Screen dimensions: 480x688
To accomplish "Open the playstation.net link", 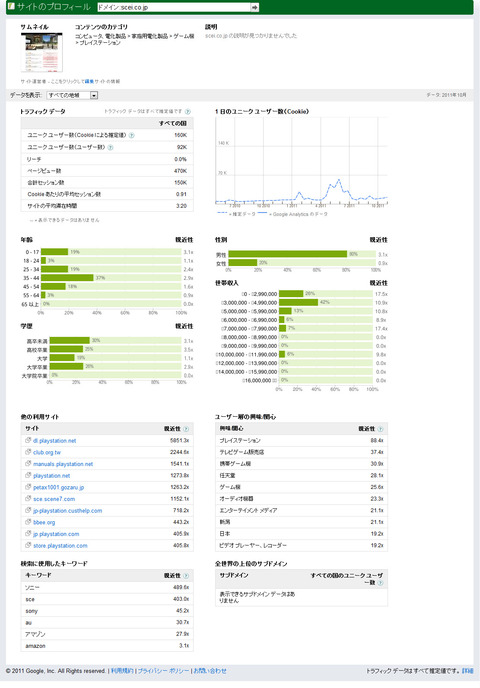I will (x=52, y=476).
